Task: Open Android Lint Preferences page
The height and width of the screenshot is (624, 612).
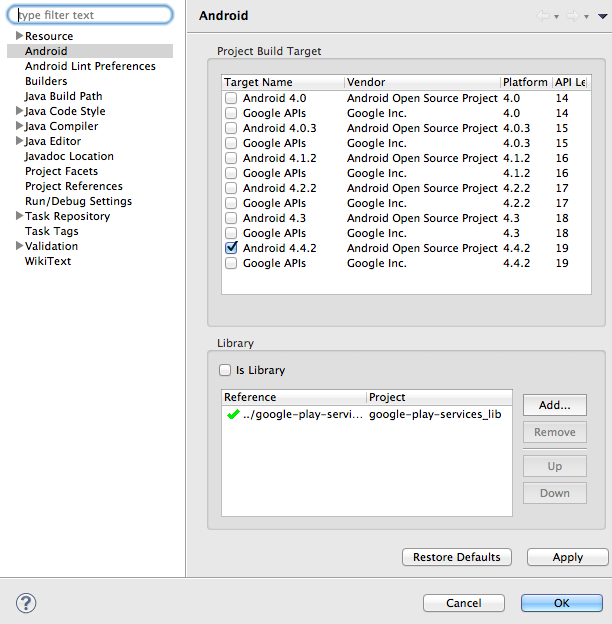Action: pyautogui.click(x=90, y=66)
